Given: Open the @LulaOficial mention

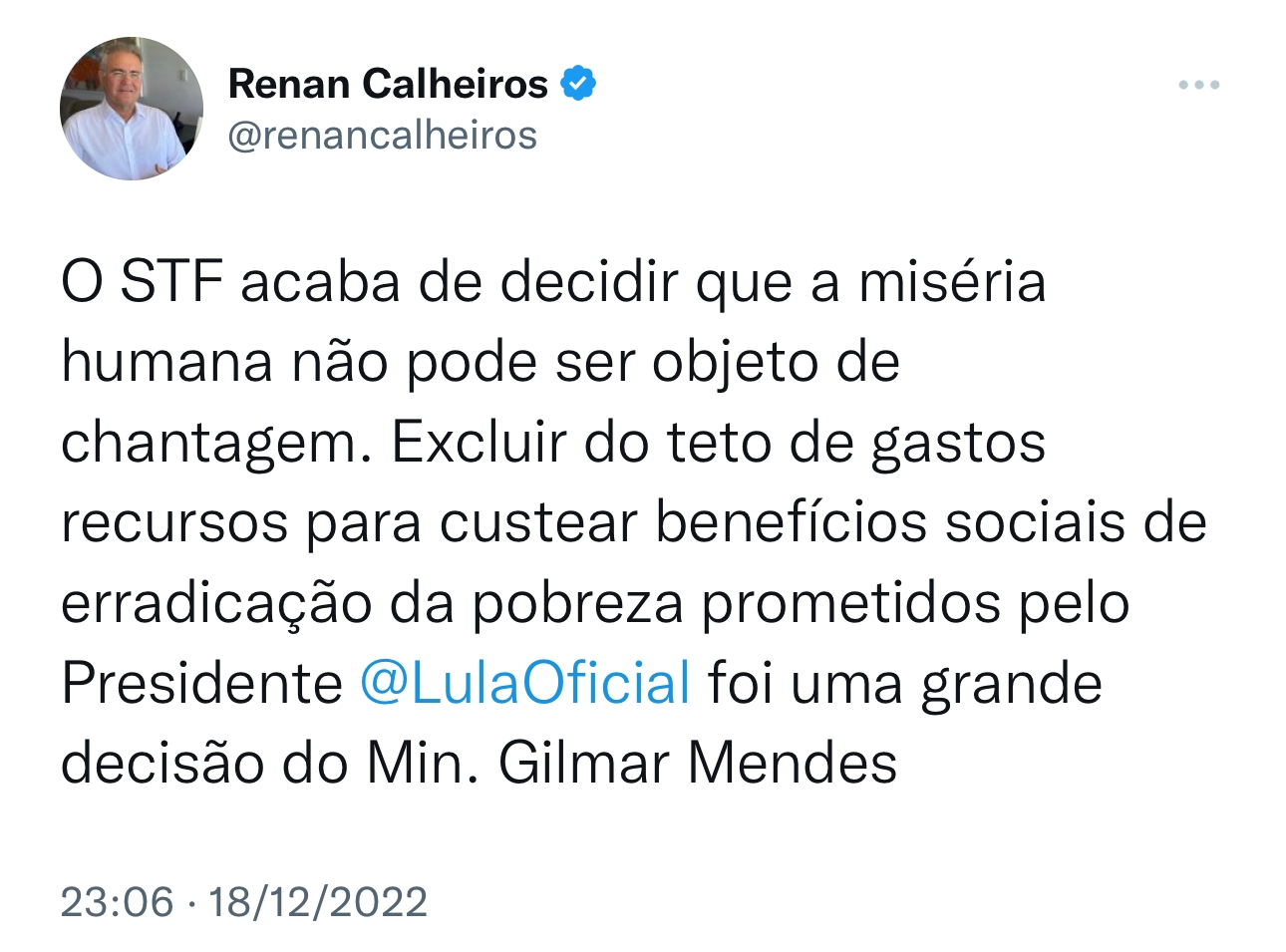Looking at the screenshot, I should point(524,683).
